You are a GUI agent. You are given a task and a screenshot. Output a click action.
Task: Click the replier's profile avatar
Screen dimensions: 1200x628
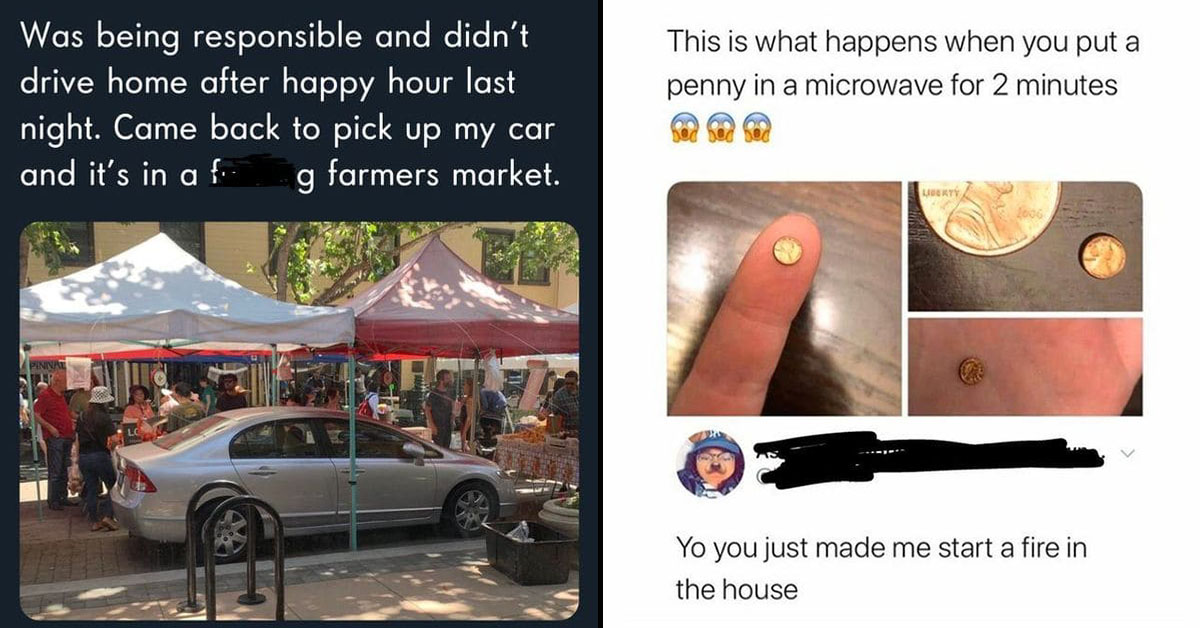pos(708,464)
